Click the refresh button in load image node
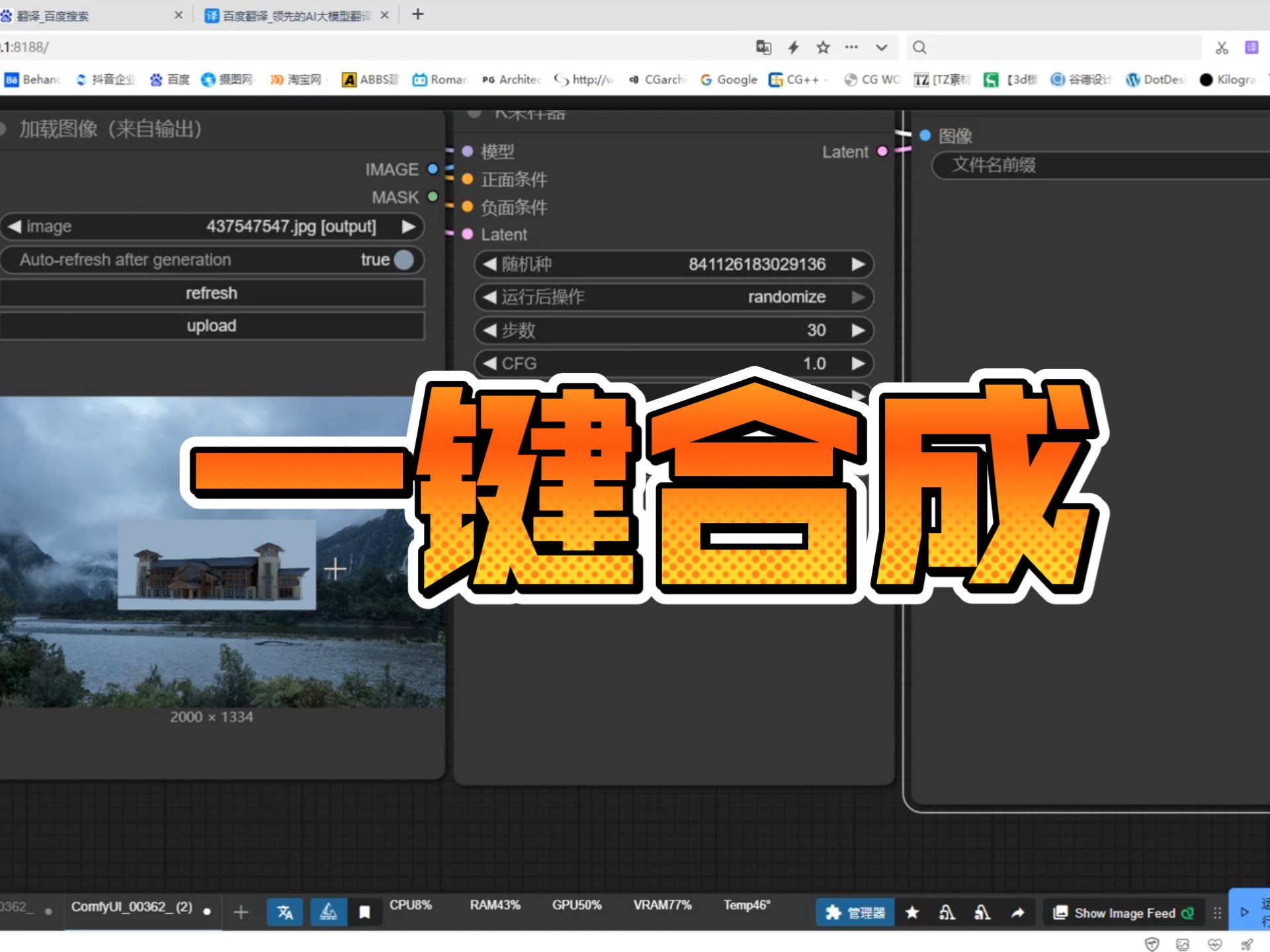Screen dimensions: 1270x952 pos(212,293)
